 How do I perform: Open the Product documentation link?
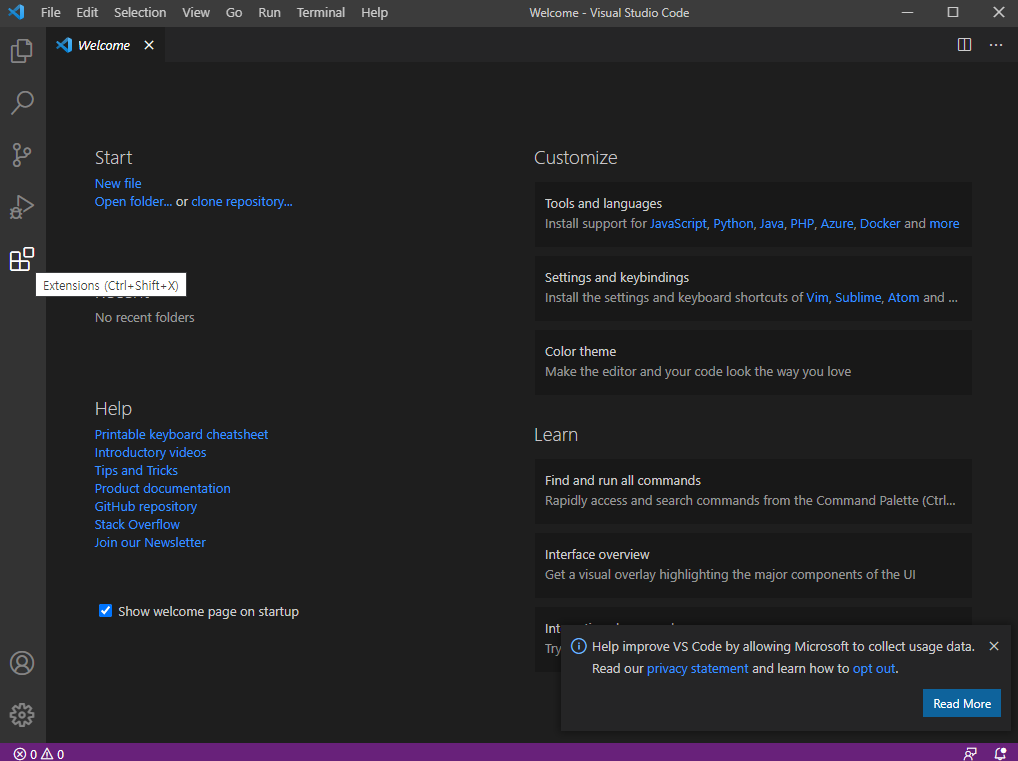click(x=162, y=488)
